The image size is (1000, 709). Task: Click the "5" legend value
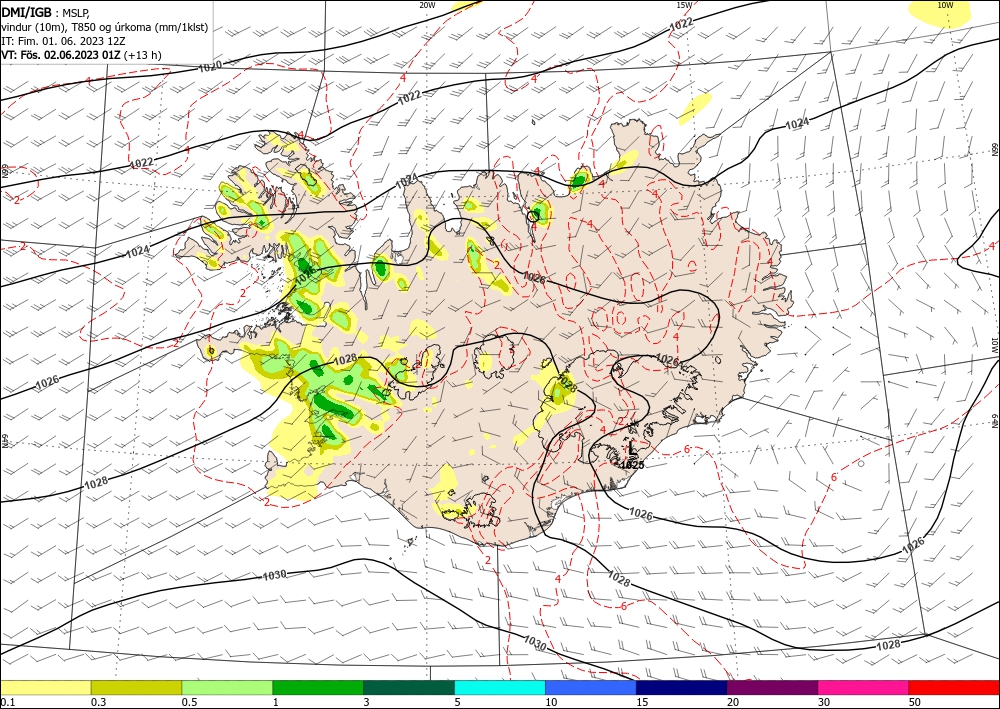(x=458, y=702)
